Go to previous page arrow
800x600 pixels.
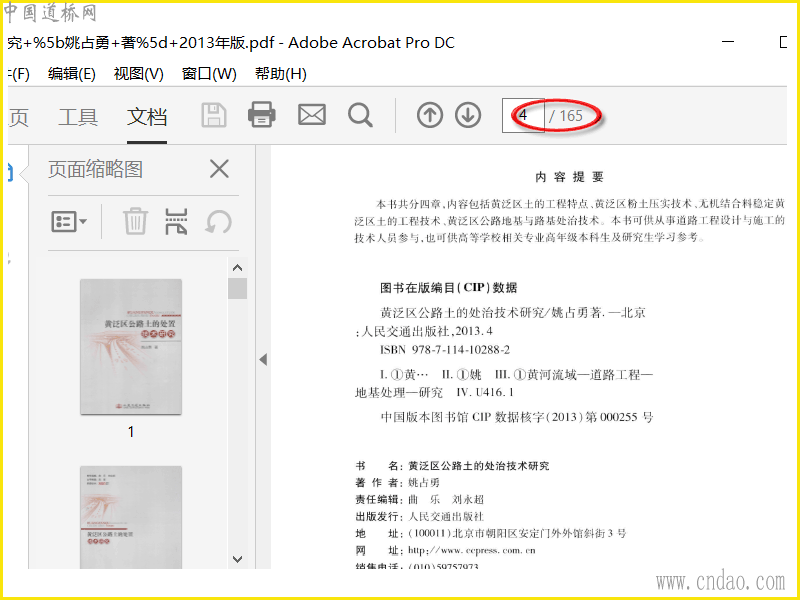pyautogui.click(x=430, y=115)
